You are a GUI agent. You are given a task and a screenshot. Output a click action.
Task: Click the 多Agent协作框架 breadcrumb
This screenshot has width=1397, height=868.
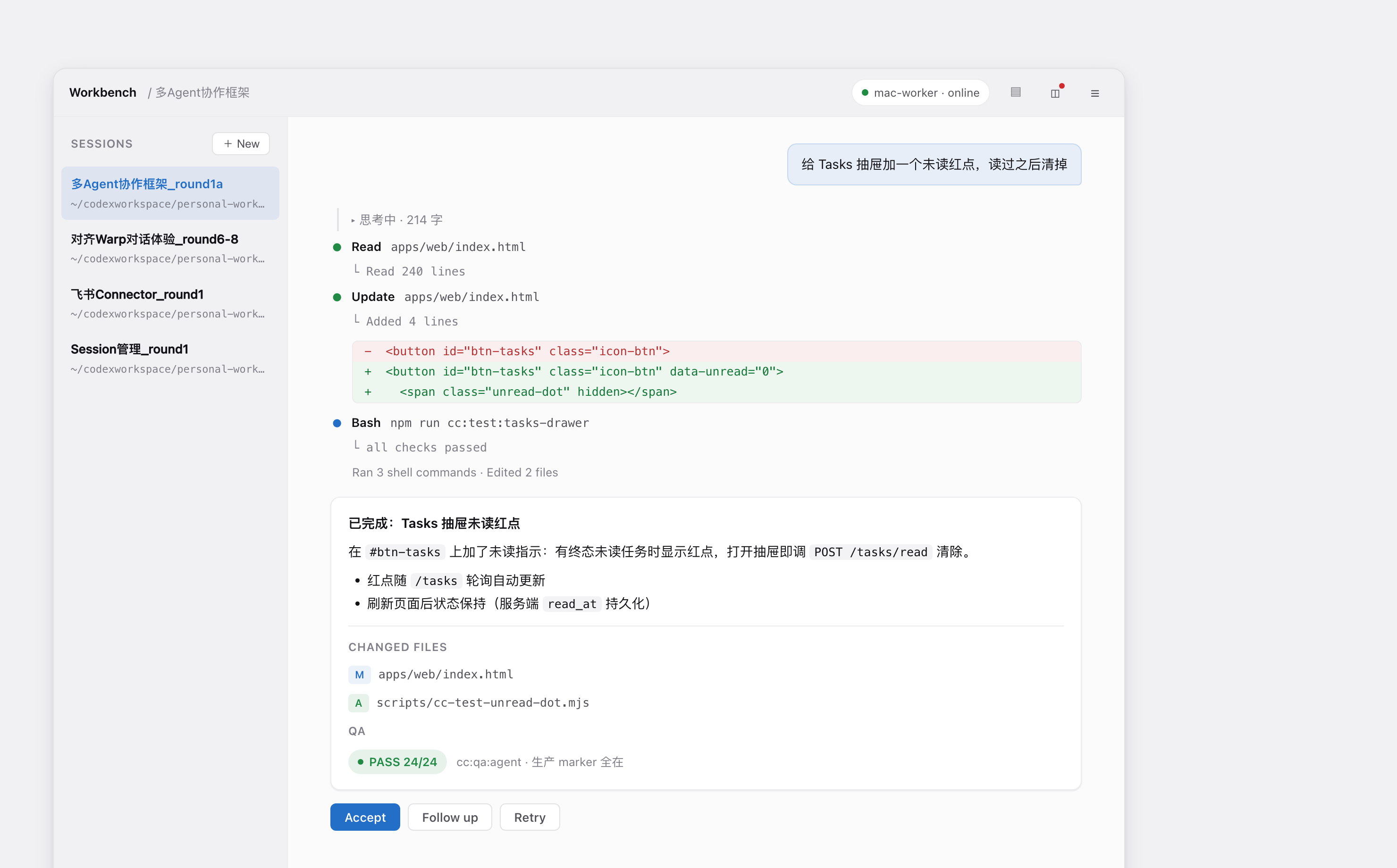click(202, 92)
